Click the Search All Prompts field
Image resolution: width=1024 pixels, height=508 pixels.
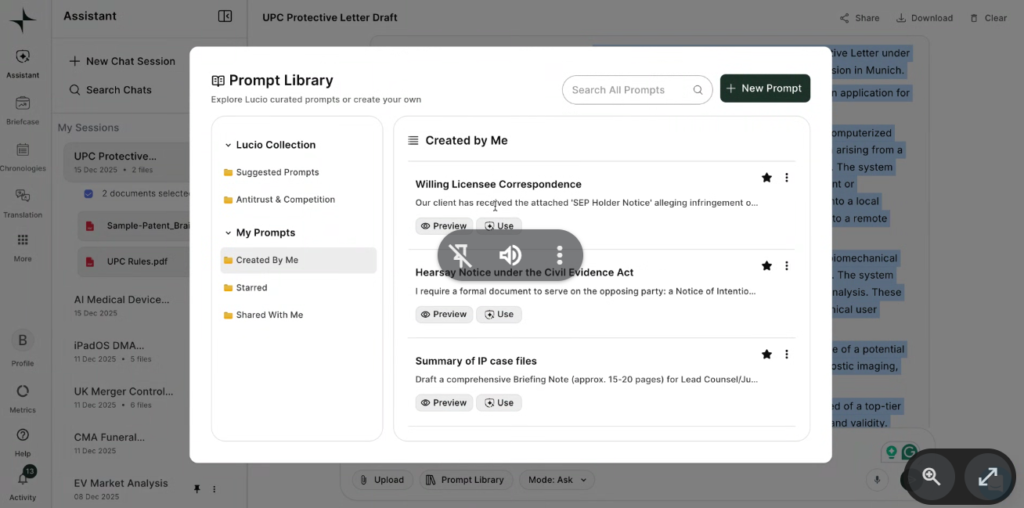click(x=628, y=90)
